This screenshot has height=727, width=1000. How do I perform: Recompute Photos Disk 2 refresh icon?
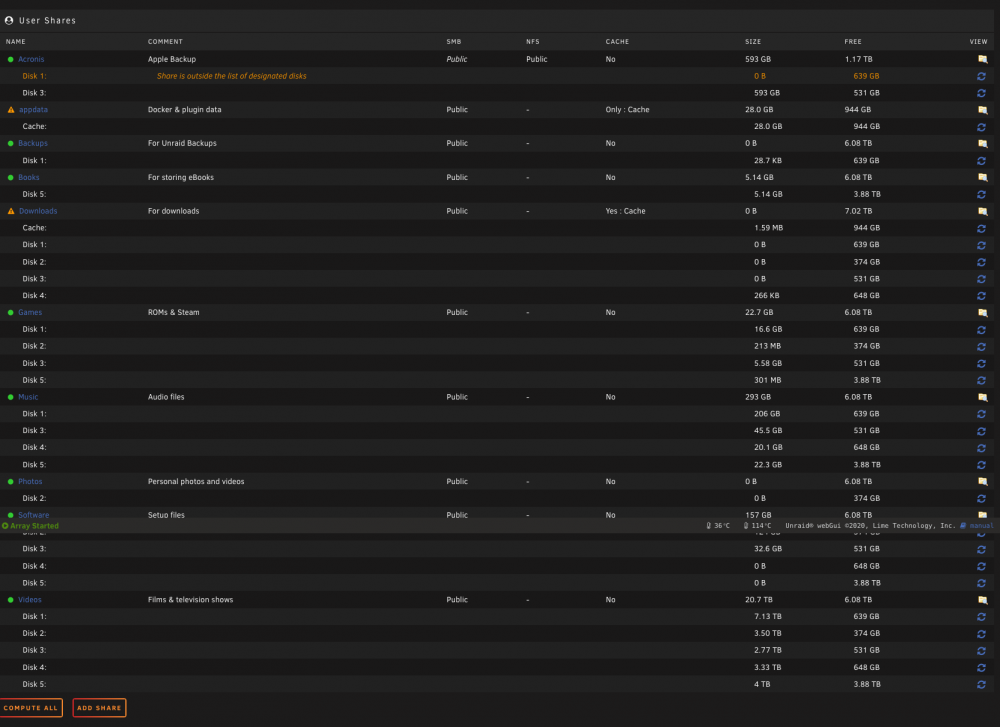point(982,499)
